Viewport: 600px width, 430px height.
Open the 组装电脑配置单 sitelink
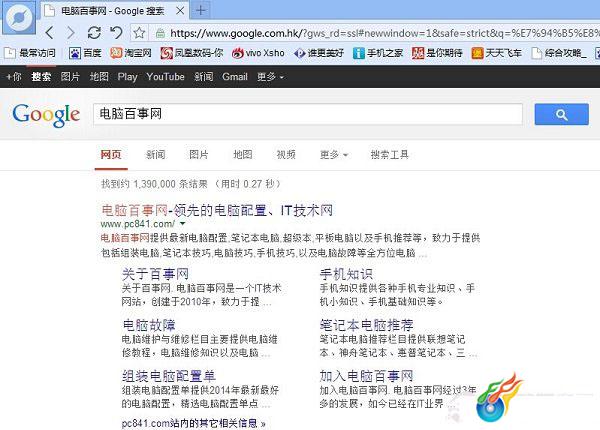click(x=169, y=376)
